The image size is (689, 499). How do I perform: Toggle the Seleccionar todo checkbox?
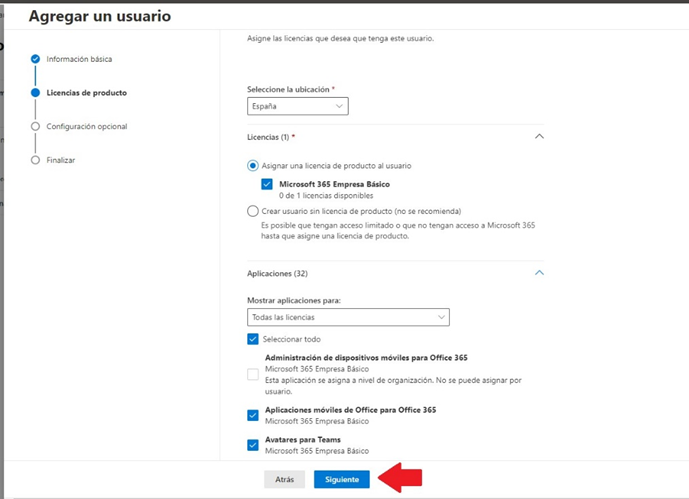point(253,339)
